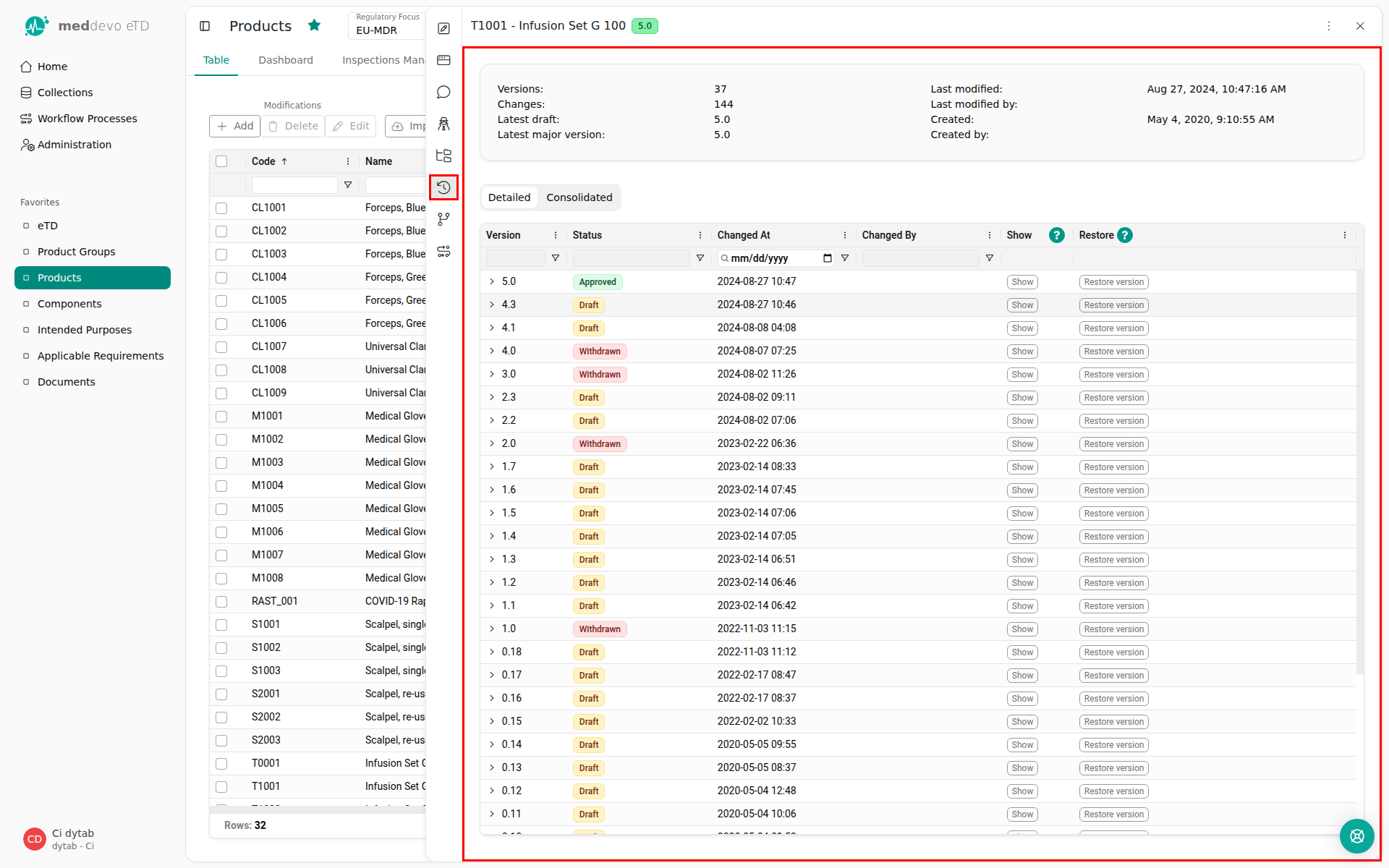The width and height of the screenshot is (1389, 868).
Task: Open the Status column filter dropdown
Action: coord(700,258)
